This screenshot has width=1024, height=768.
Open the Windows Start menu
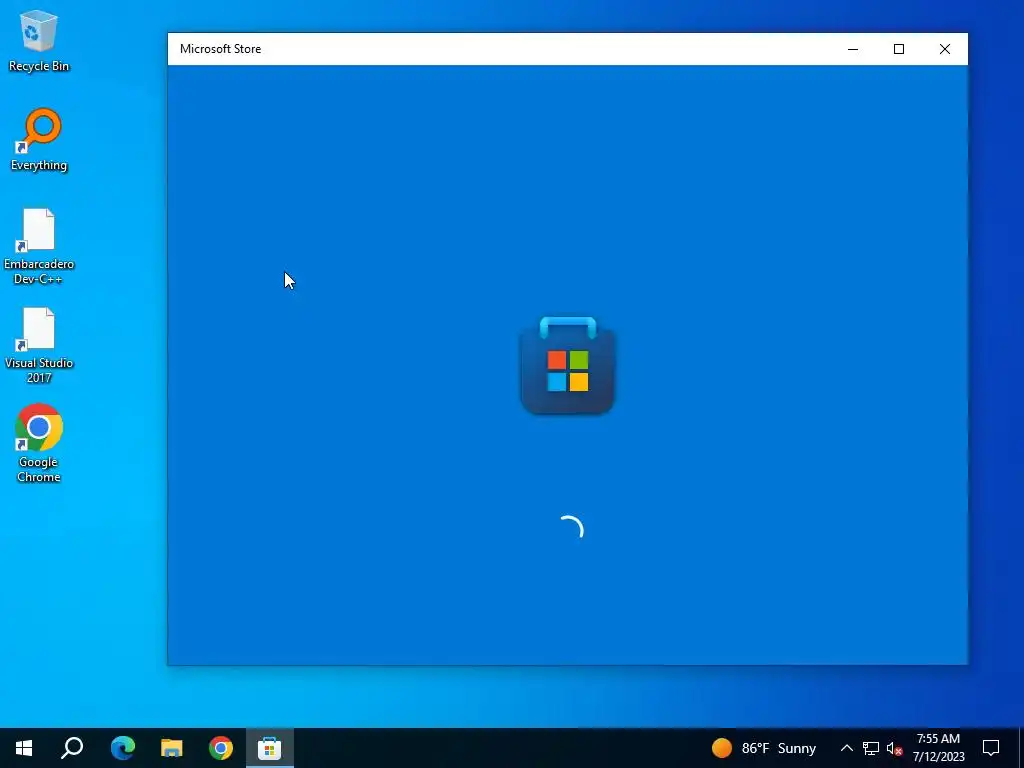[24, 748]
